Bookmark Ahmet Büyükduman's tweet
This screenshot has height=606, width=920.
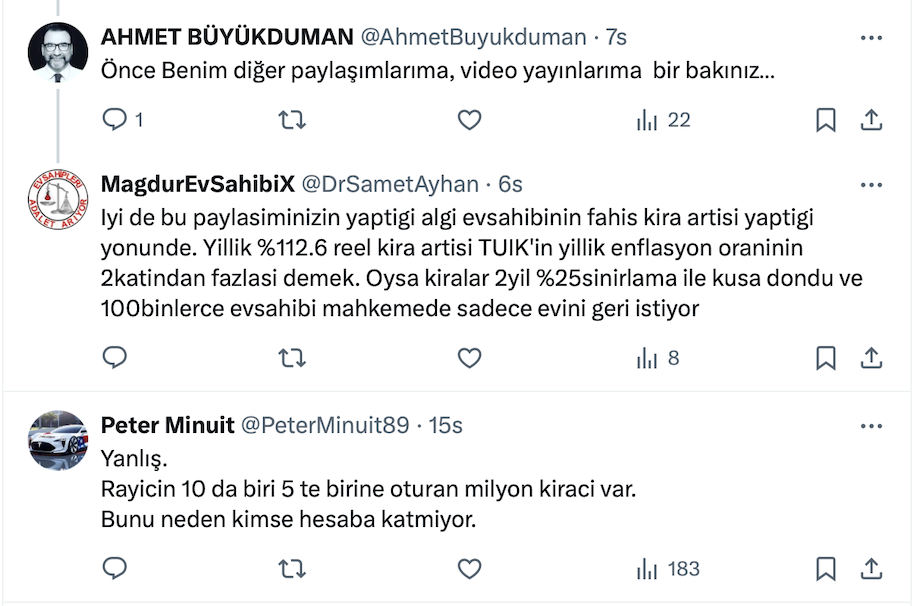(826, 121)
